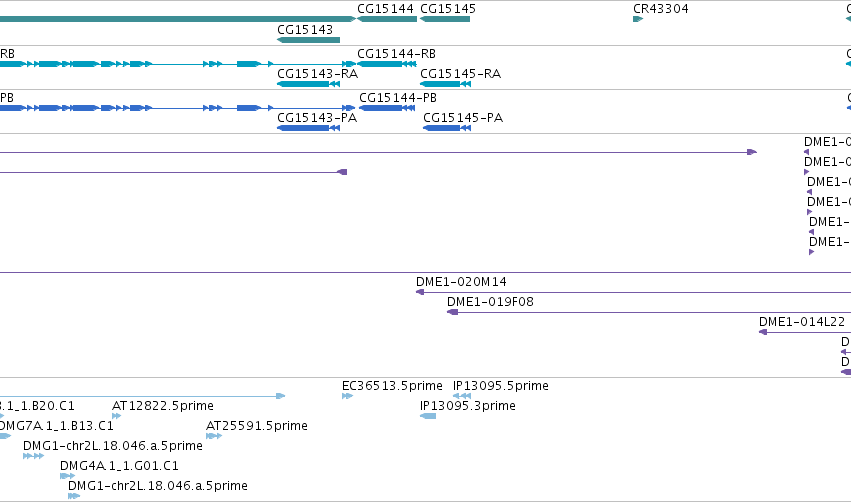The height and width of the screenshot is (502, 851).
Task: Click the EC36513.5prime arrow glyph
Action: tap(347, 396)
